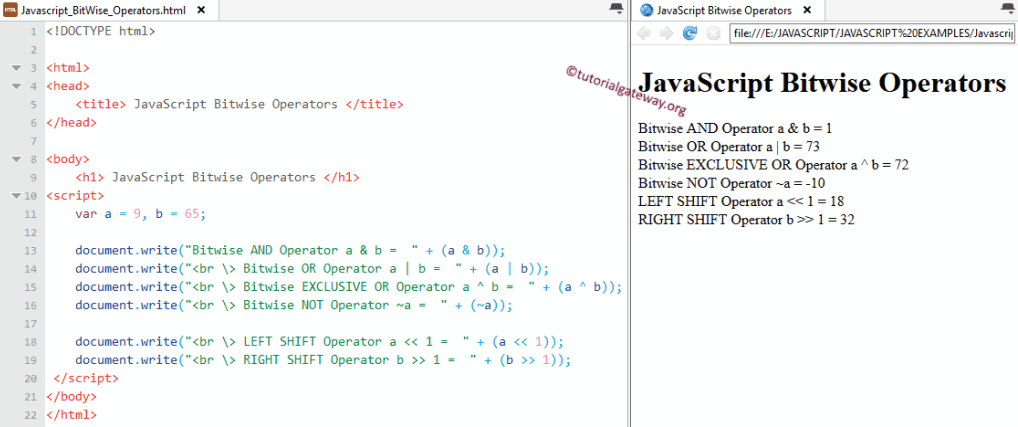This screenshot has width=1018, height=427.
Task: Click the globe icon on browser tab
Action: click(646, 10)
